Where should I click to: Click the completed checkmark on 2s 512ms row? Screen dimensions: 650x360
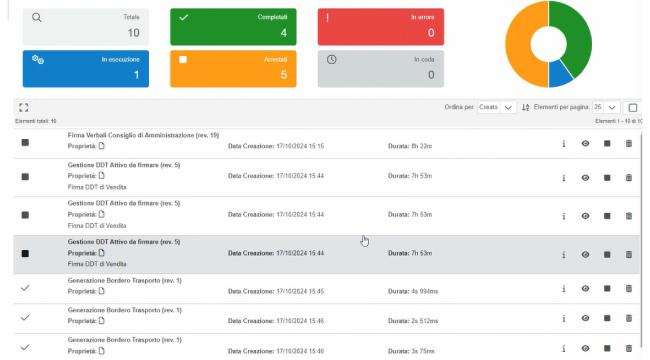pos(25,318)
